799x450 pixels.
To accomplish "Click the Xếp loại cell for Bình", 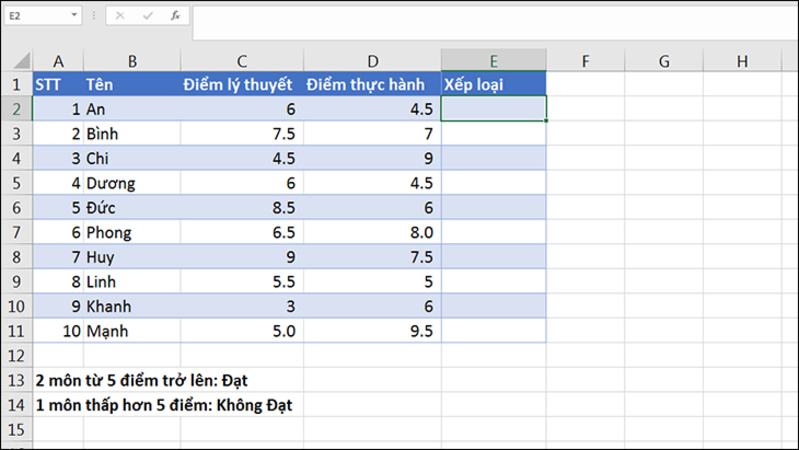I will pyautogui.click(x=494, y=134).
